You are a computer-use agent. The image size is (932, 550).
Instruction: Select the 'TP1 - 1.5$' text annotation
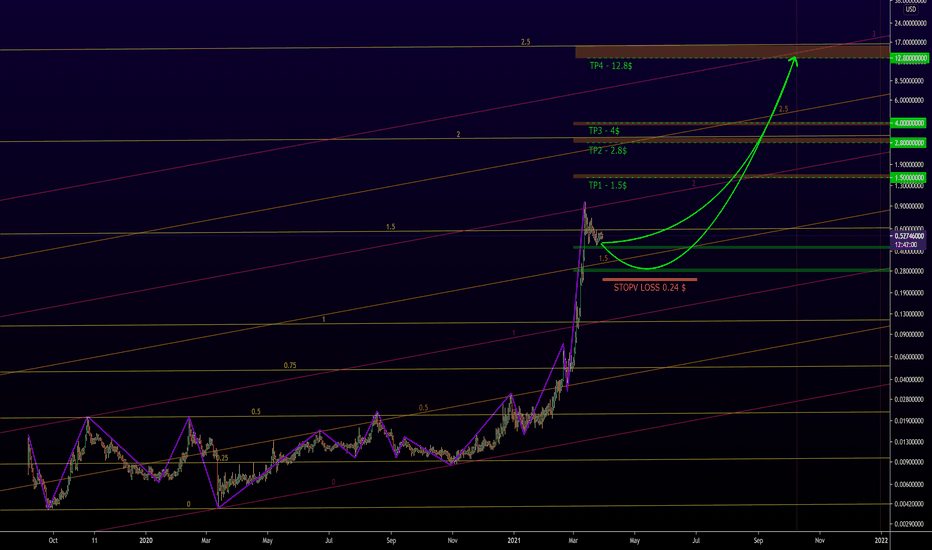point(607,186)
